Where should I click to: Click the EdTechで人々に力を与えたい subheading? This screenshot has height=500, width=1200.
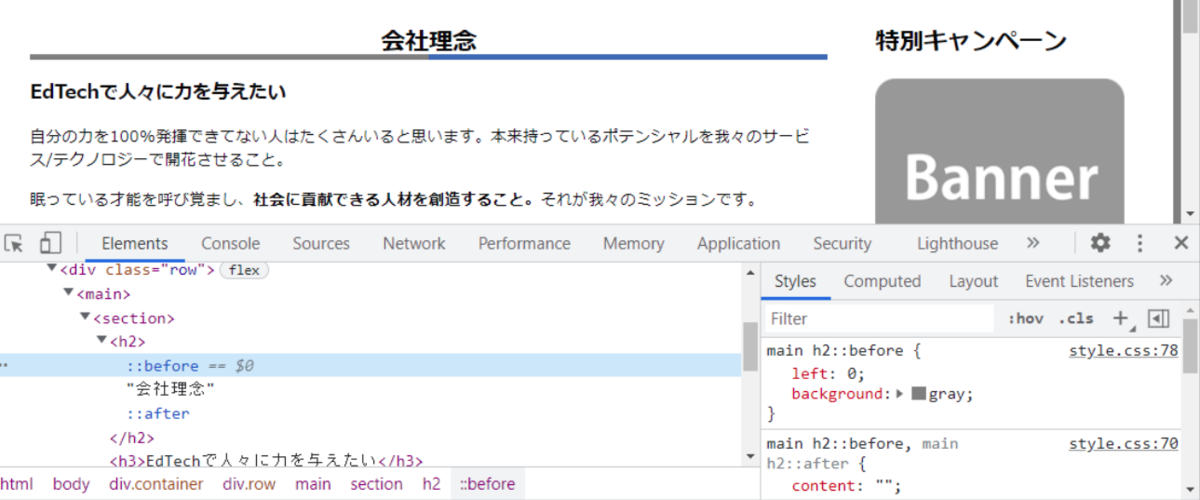(159, 92)
